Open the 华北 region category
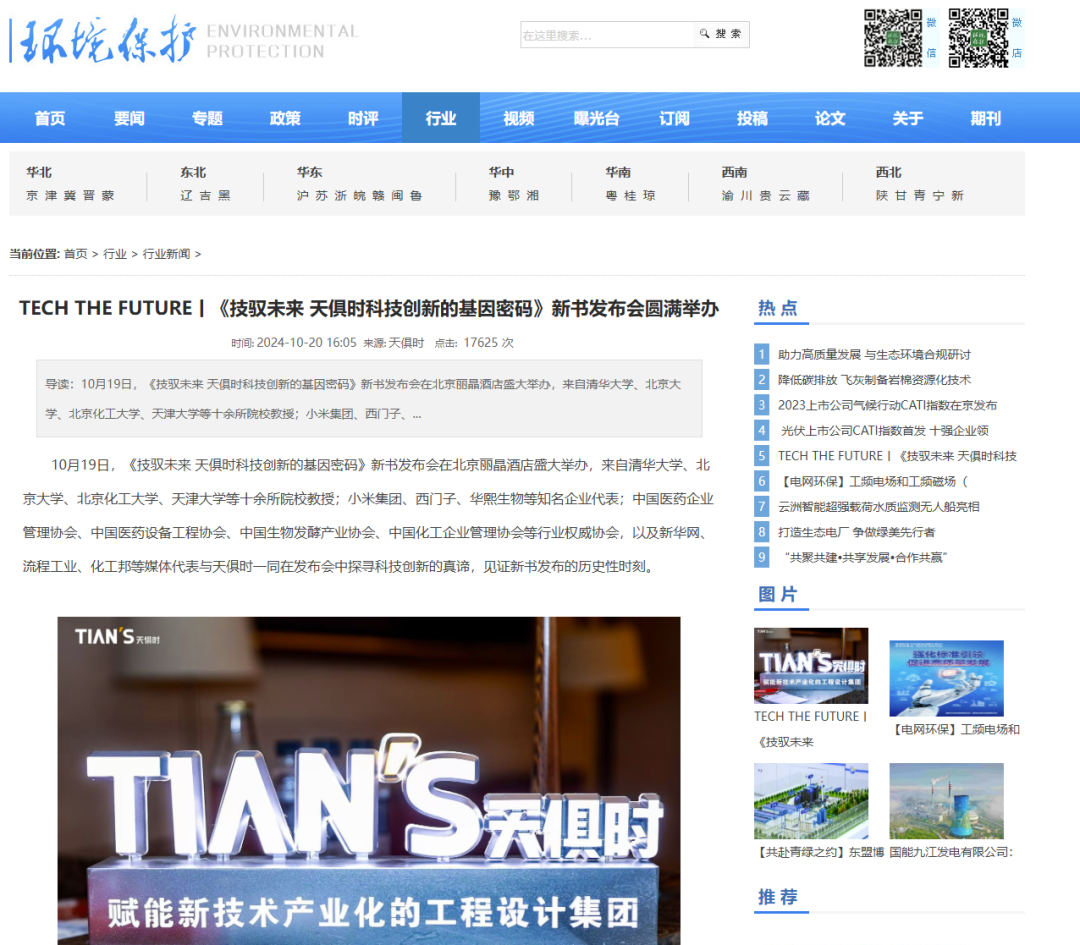Image resolution: width=1080 pixels, height=945 pixels. (x=39, y=172)
